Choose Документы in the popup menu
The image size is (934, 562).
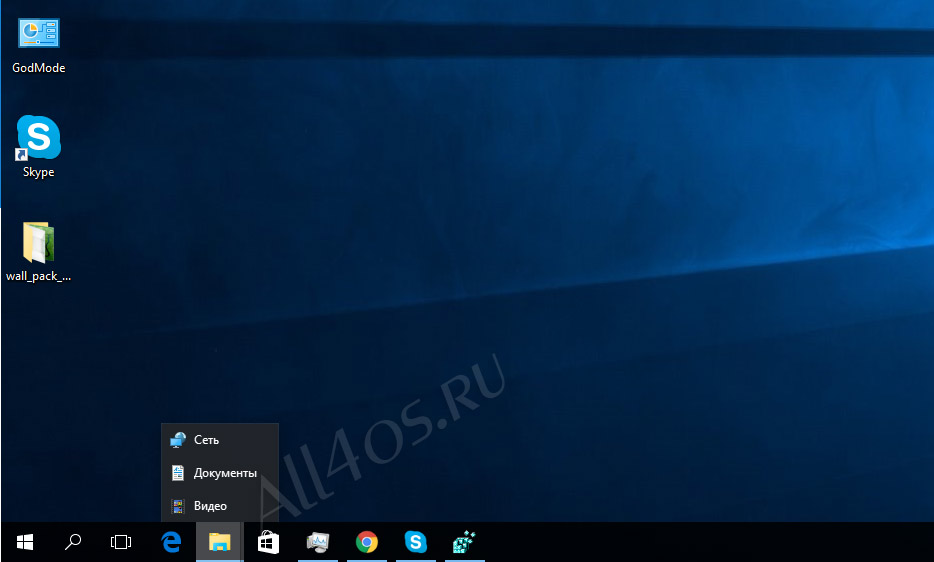tap(220, 473)
